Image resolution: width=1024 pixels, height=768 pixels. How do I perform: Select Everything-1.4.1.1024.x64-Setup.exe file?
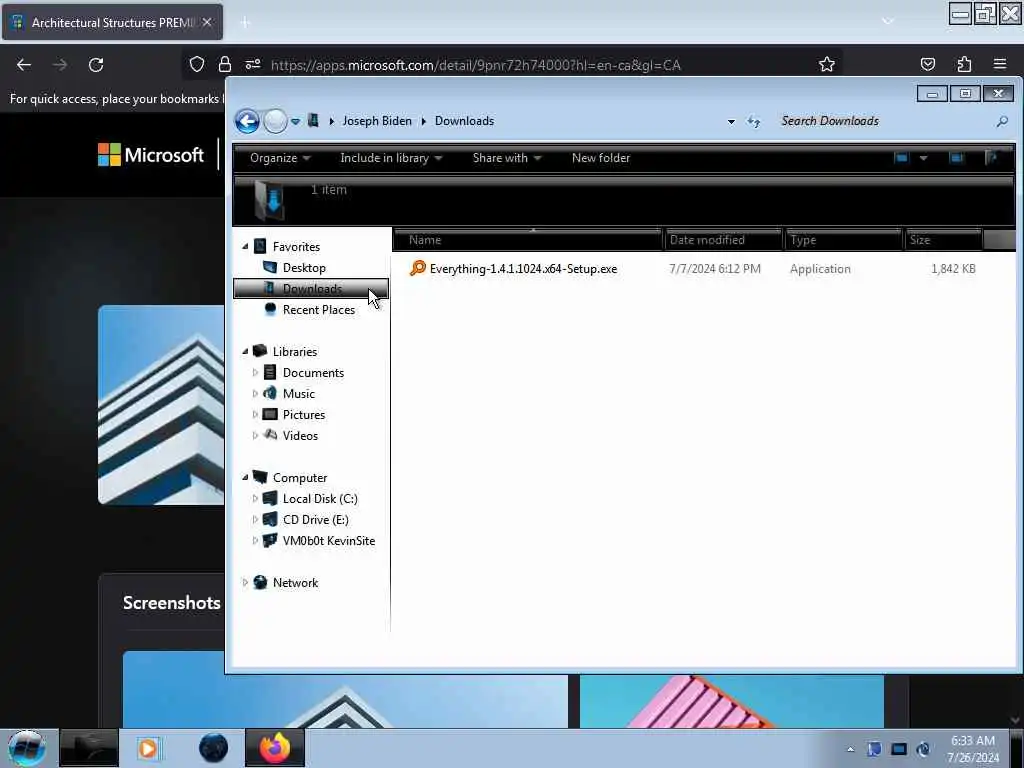click(x=523, y=269)
